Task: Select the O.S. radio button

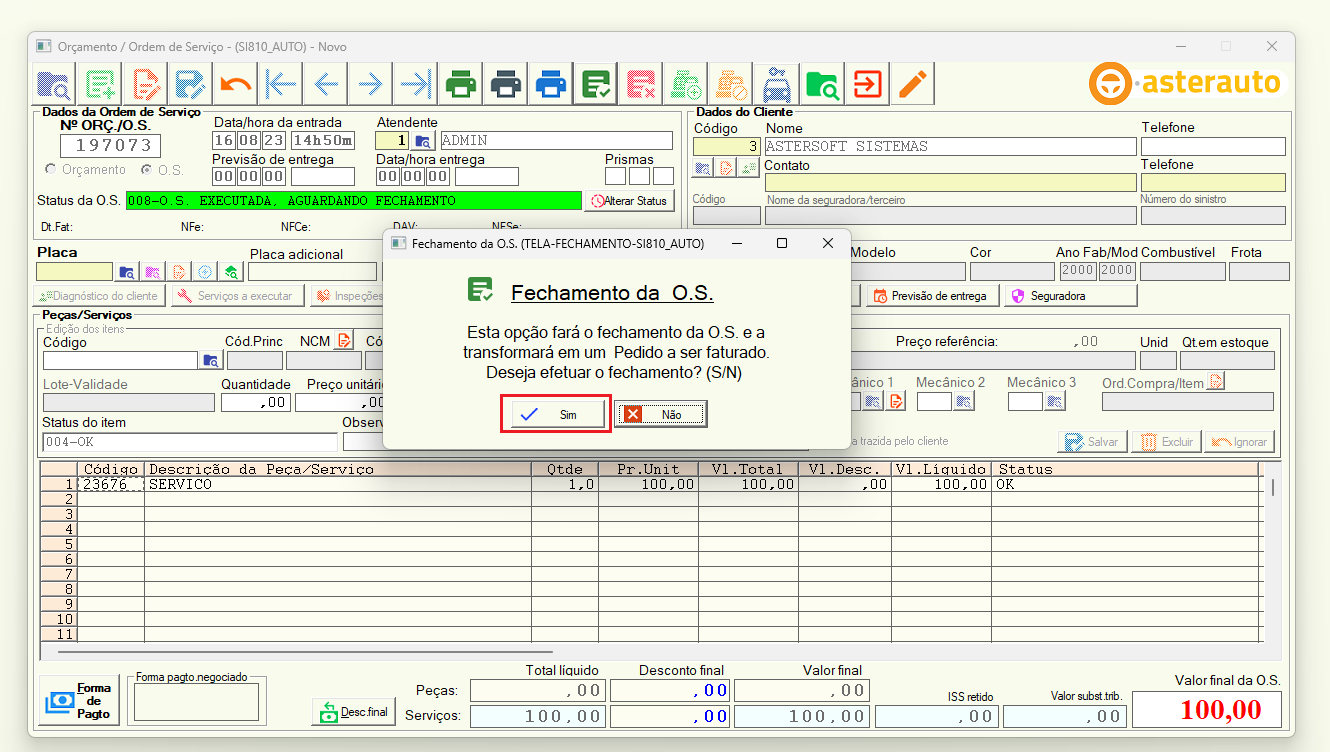Action: (147, 170)
